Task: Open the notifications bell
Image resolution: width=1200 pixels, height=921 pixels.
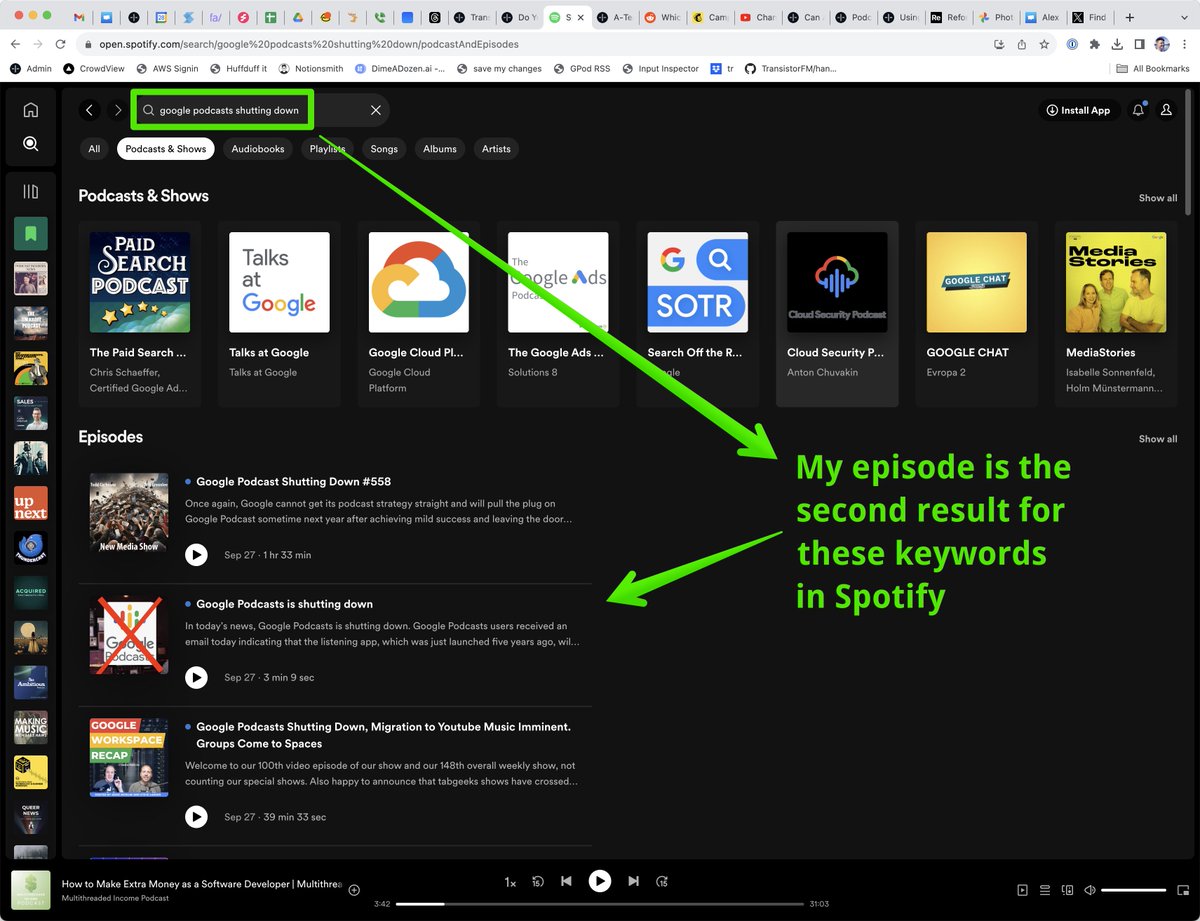Action: (x=1138, y=110)
